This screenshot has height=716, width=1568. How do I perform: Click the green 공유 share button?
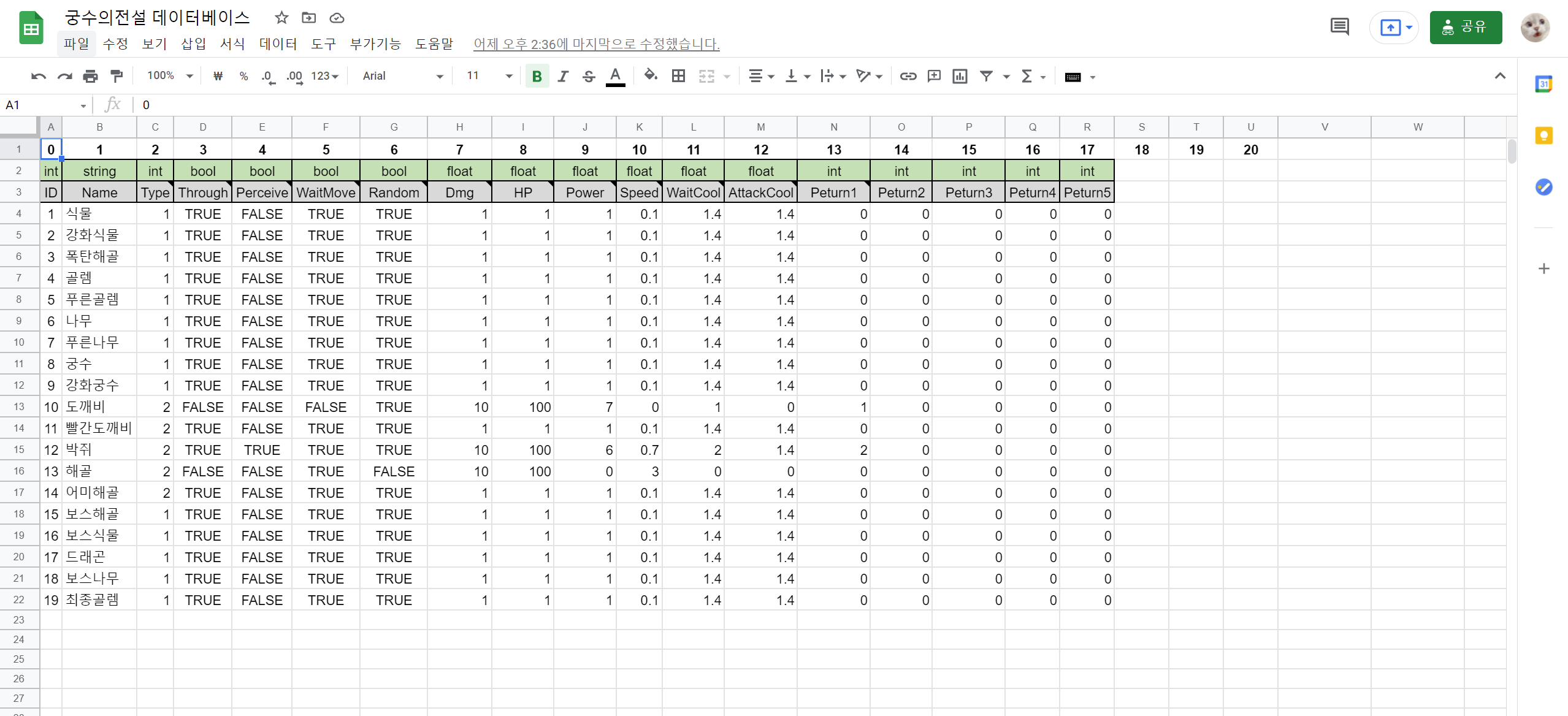1465,28
